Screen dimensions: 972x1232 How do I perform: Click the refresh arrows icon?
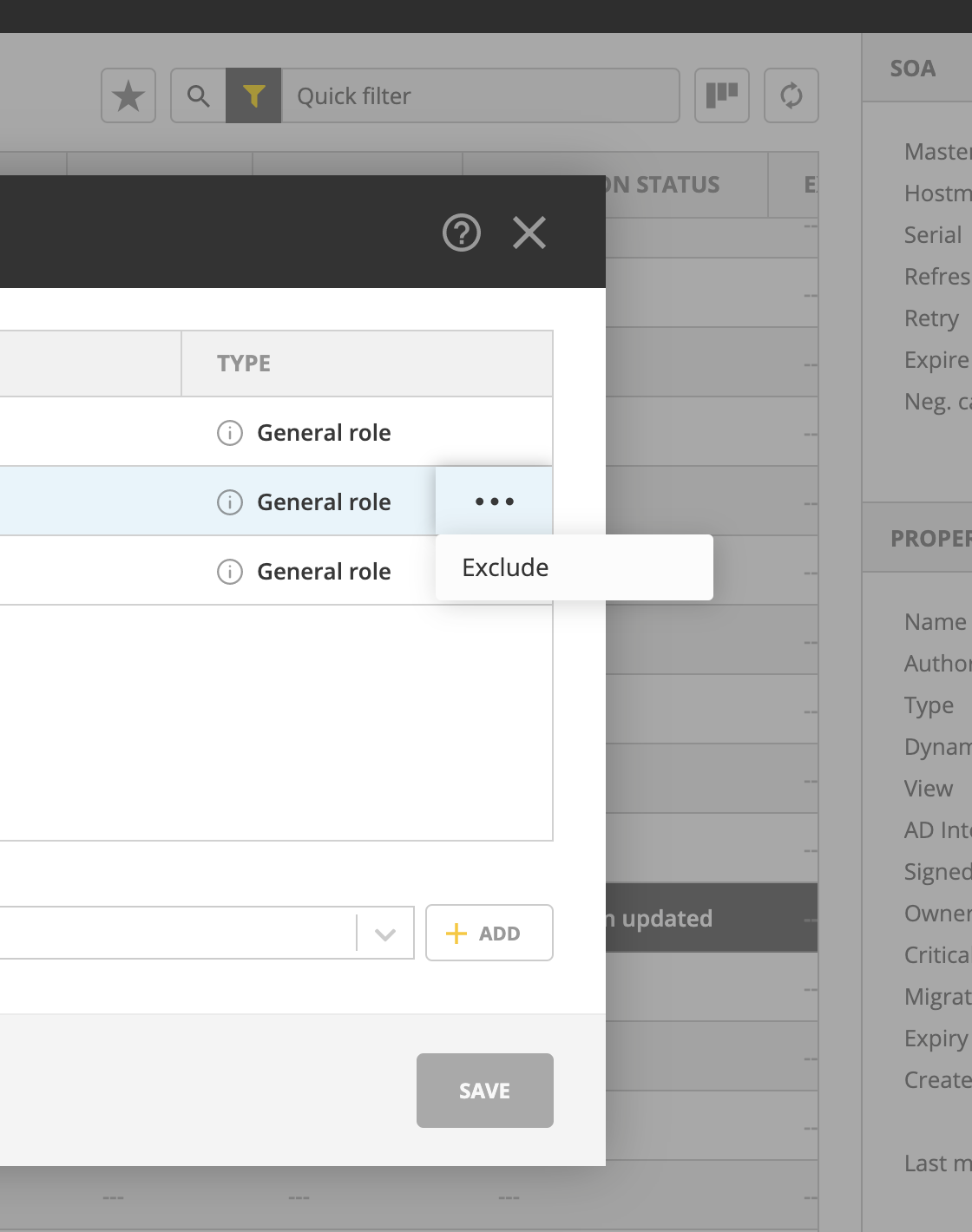[x=791, y=95]
